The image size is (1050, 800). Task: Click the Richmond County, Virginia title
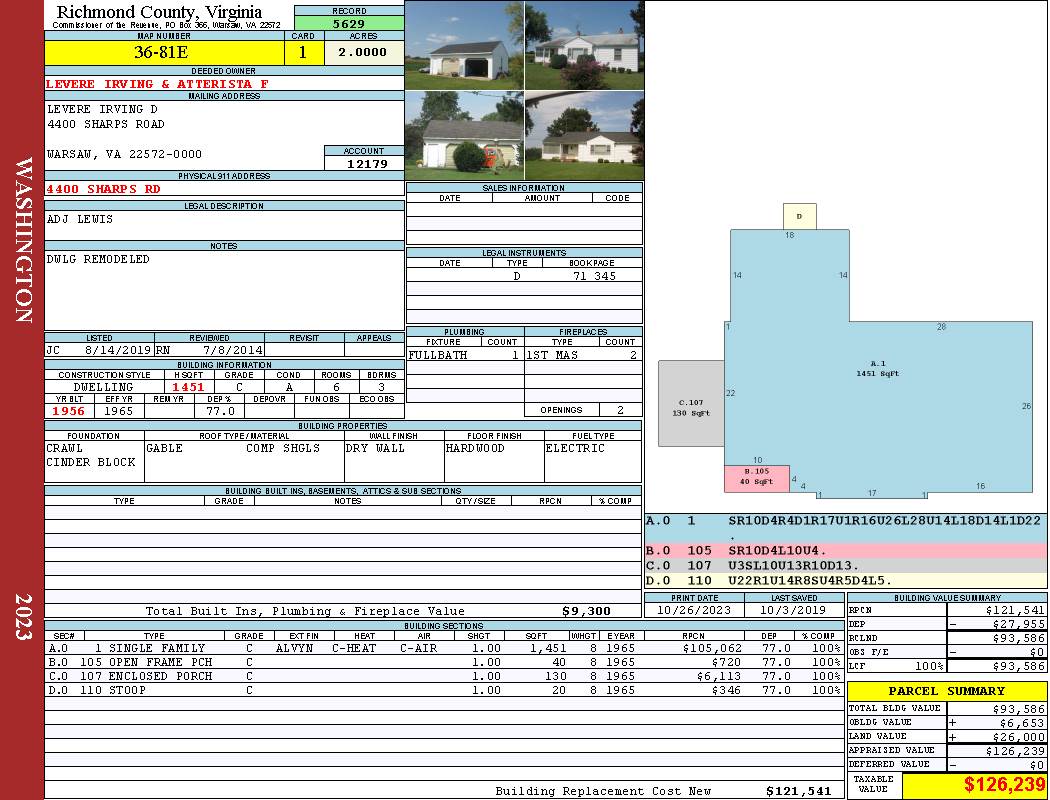tap(159, 11)
